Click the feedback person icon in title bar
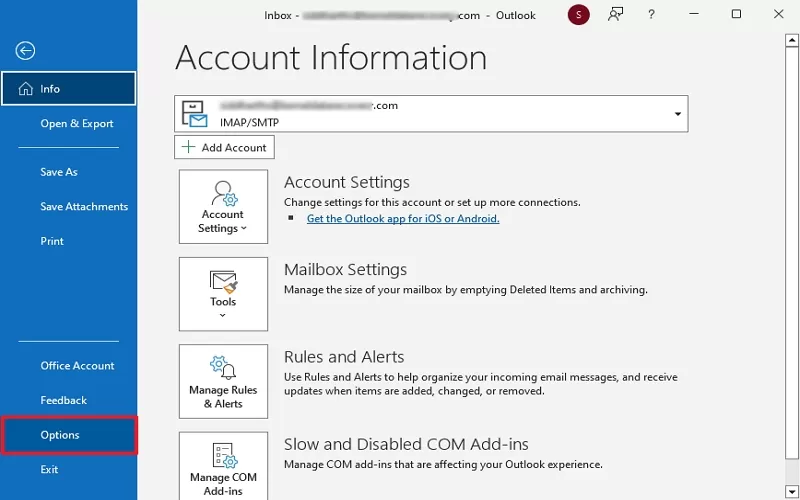This screenshot has width=800, height=500. tap(615, 15)
